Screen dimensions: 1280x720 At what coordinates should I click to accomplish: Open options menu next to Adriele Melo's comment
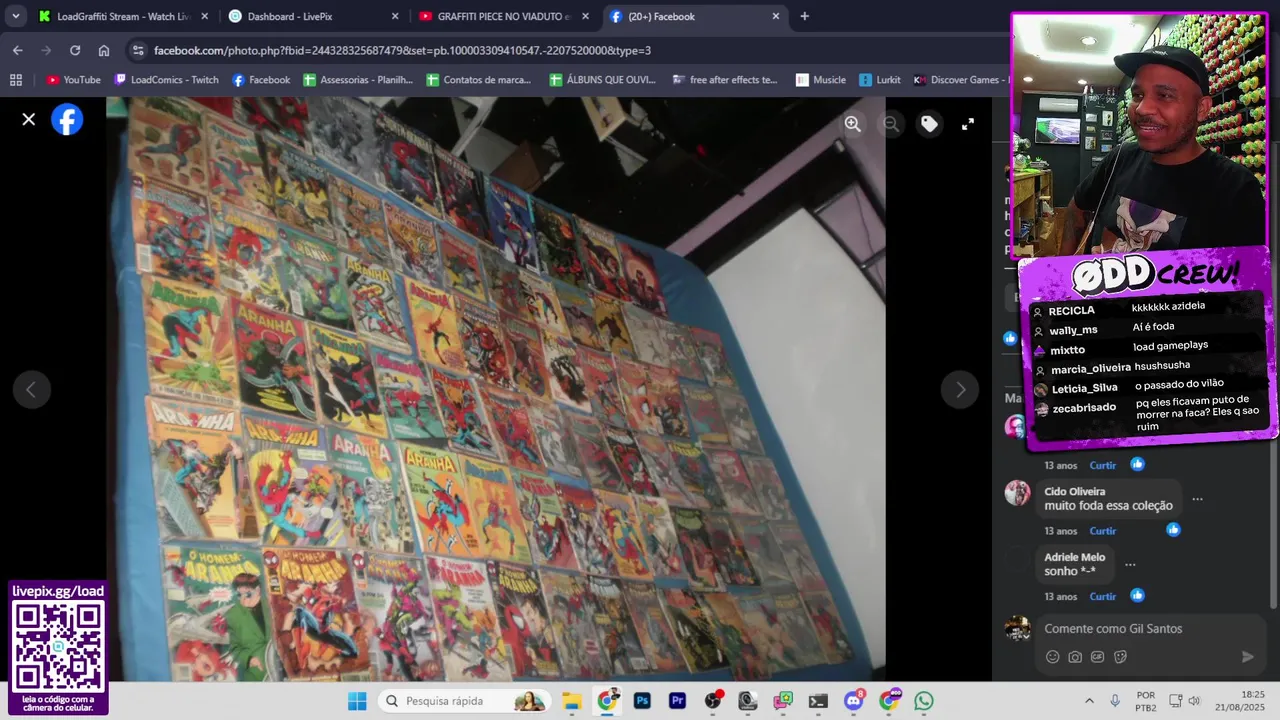tap(1130, 565)
